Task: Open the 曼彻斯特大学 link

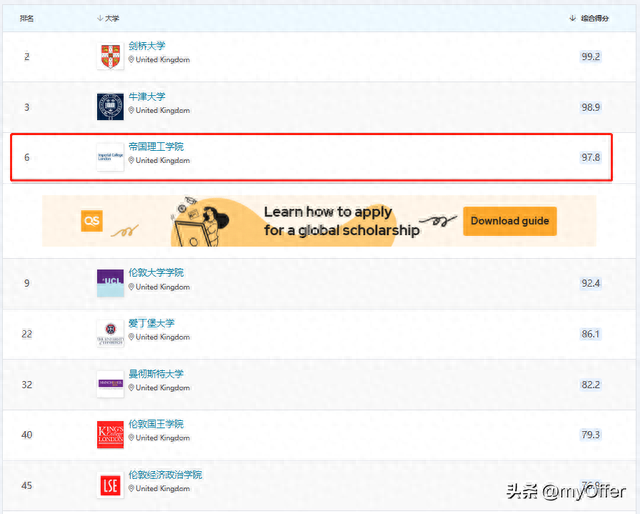Action: pyautogui.click(x=156, y=374)
